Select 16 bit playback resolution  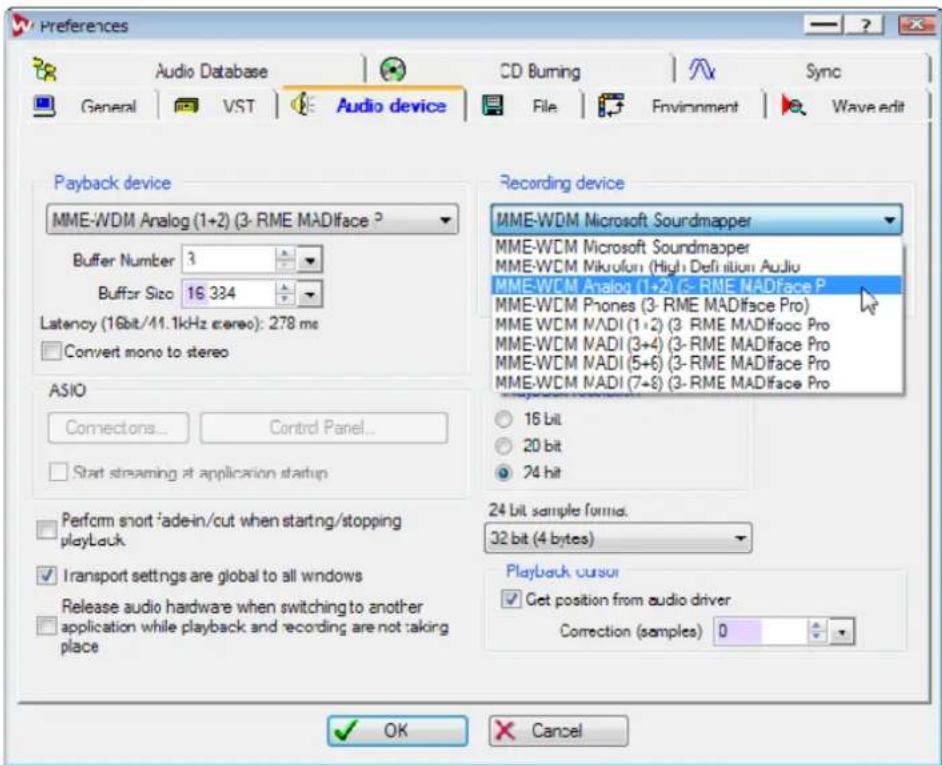[503, 419]
